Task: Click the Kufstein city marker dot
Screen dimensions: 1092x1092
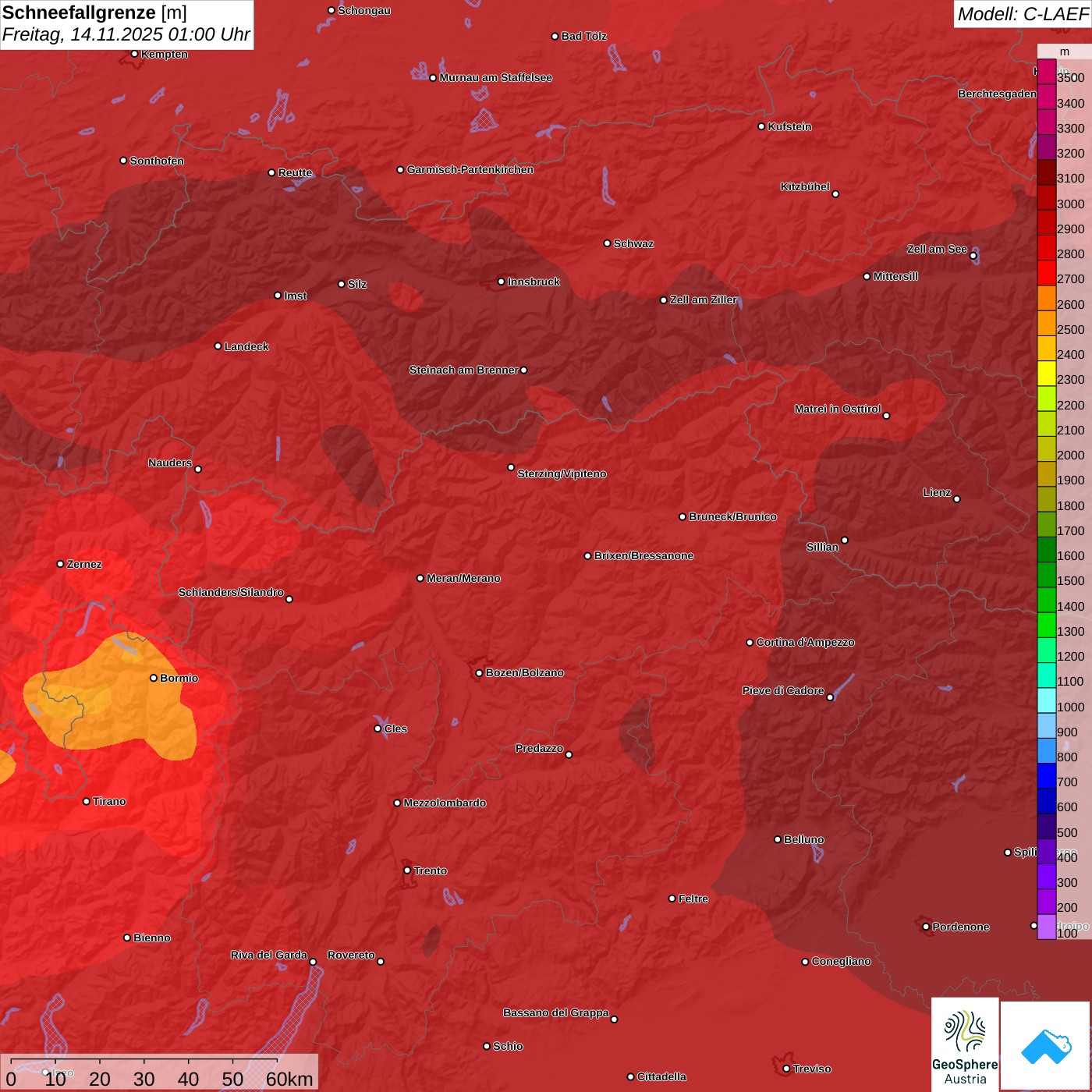Action: tap(761, 126)
